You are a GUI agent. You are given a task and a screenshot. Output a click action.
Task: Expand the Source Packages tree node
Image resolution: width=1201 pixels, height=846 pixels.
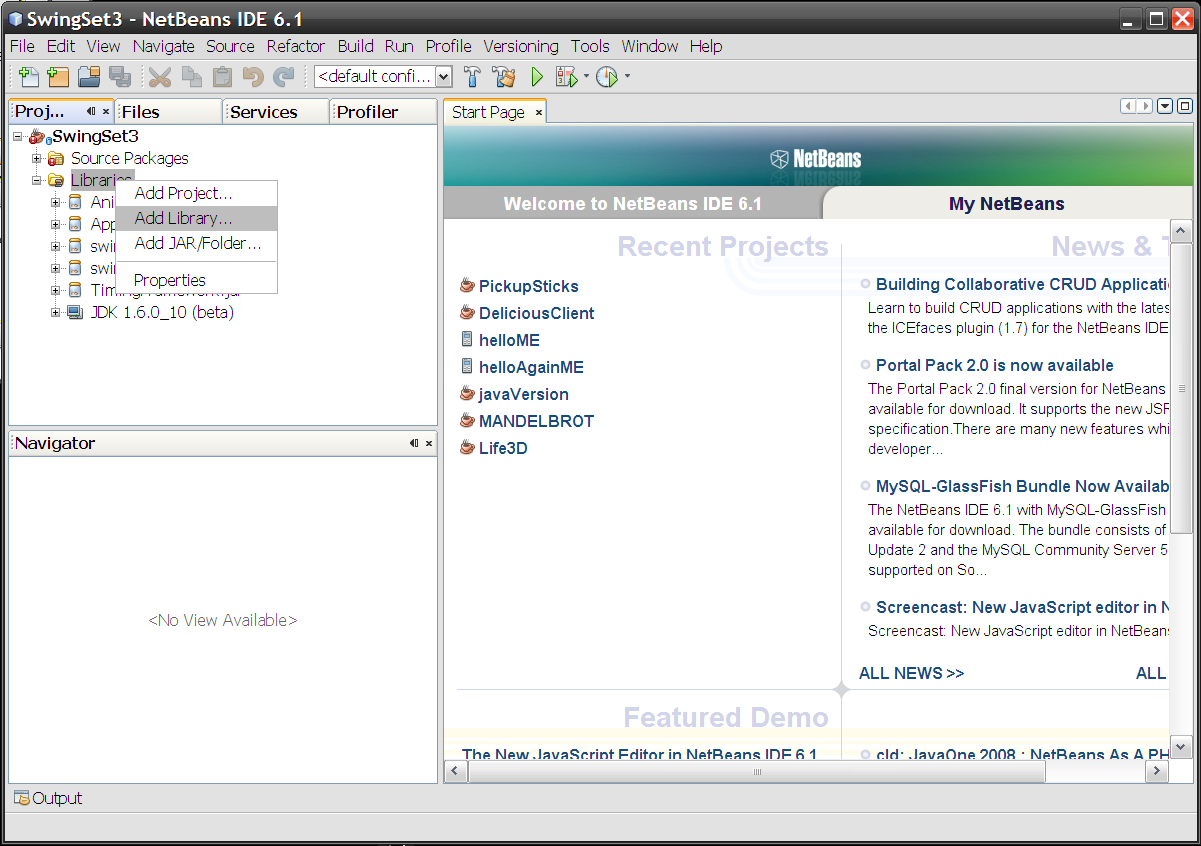pyautogui.click(x=37, y=158)
